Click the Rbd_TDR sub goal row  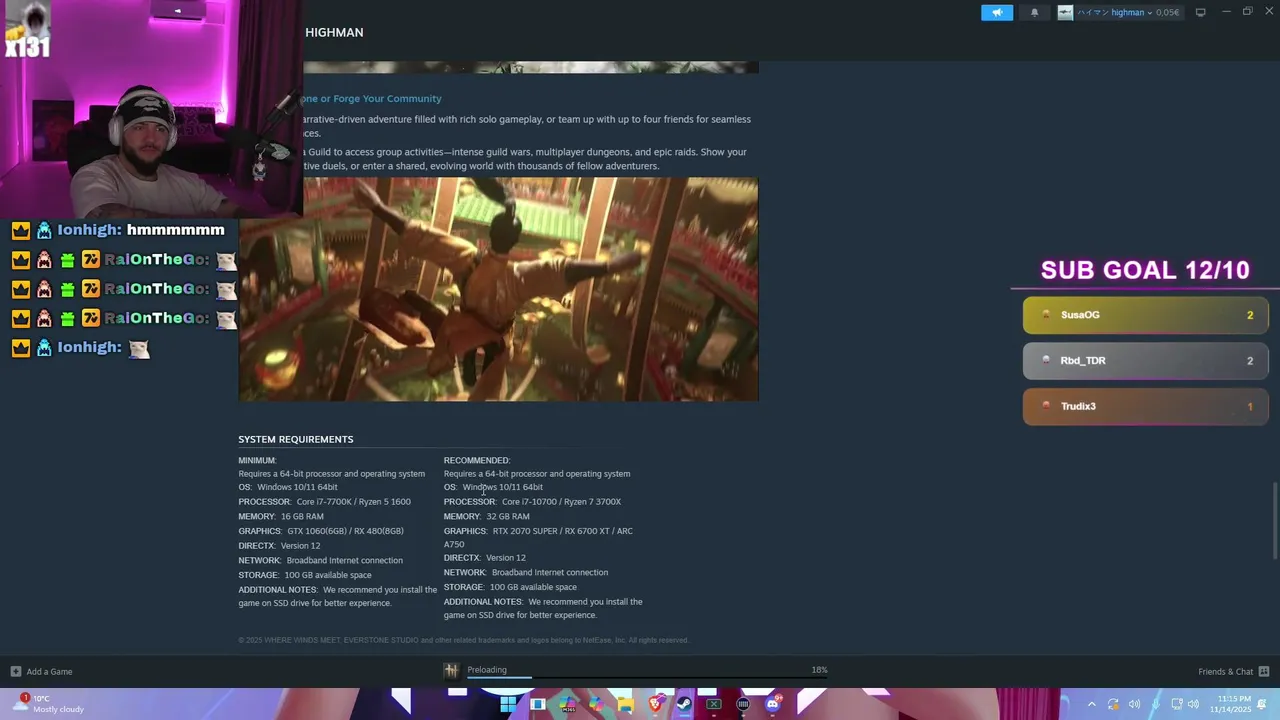tap(1145, 361)
